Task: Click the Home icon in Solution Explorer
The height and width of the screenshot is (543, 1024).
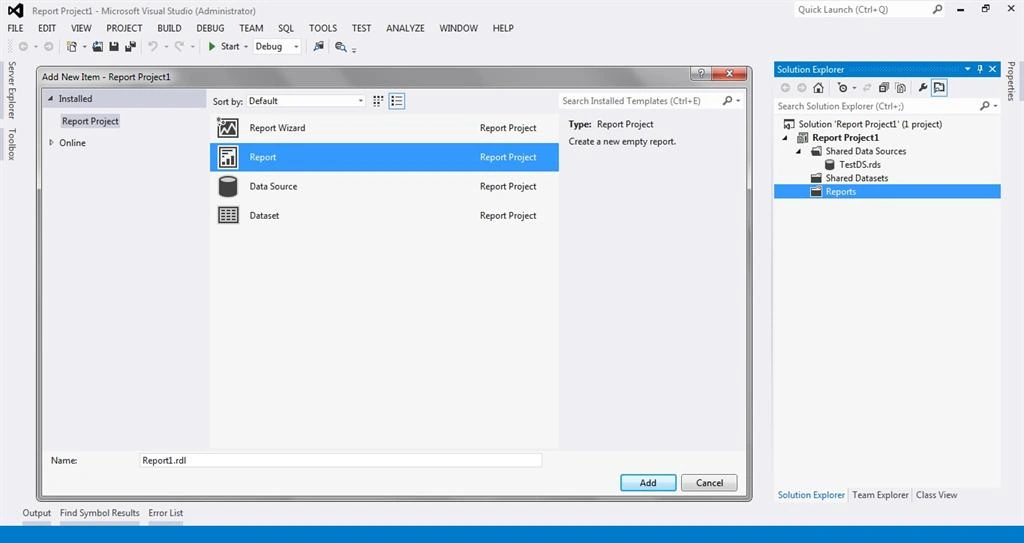Action: click(x=818, y=88)
